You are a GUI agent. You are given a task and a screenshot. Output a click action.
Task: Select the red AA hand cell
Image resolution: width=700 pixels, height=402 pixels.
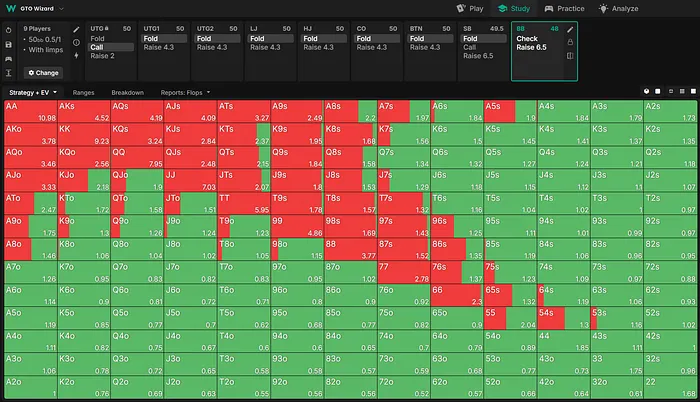coord(28,111)
